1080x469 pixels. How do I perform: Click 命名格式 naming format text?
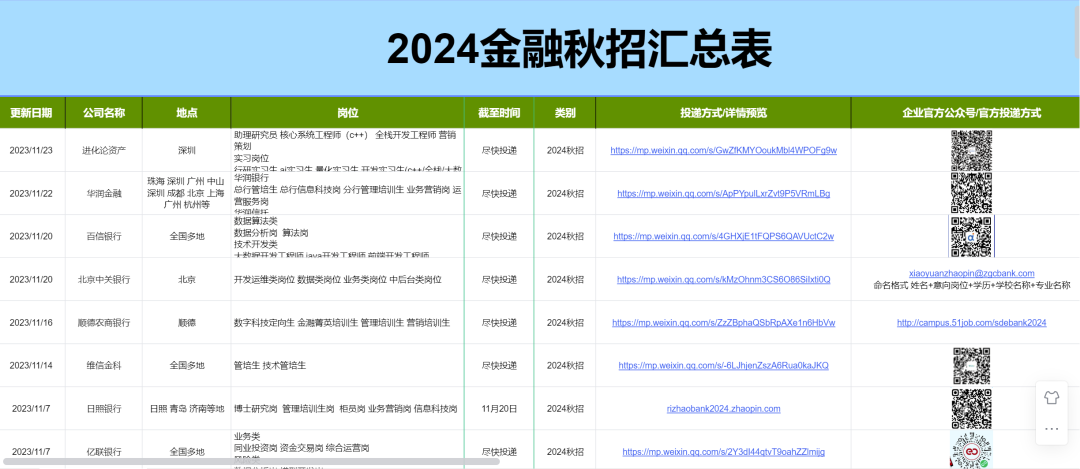pyautogui.click(x=971, y=285)
